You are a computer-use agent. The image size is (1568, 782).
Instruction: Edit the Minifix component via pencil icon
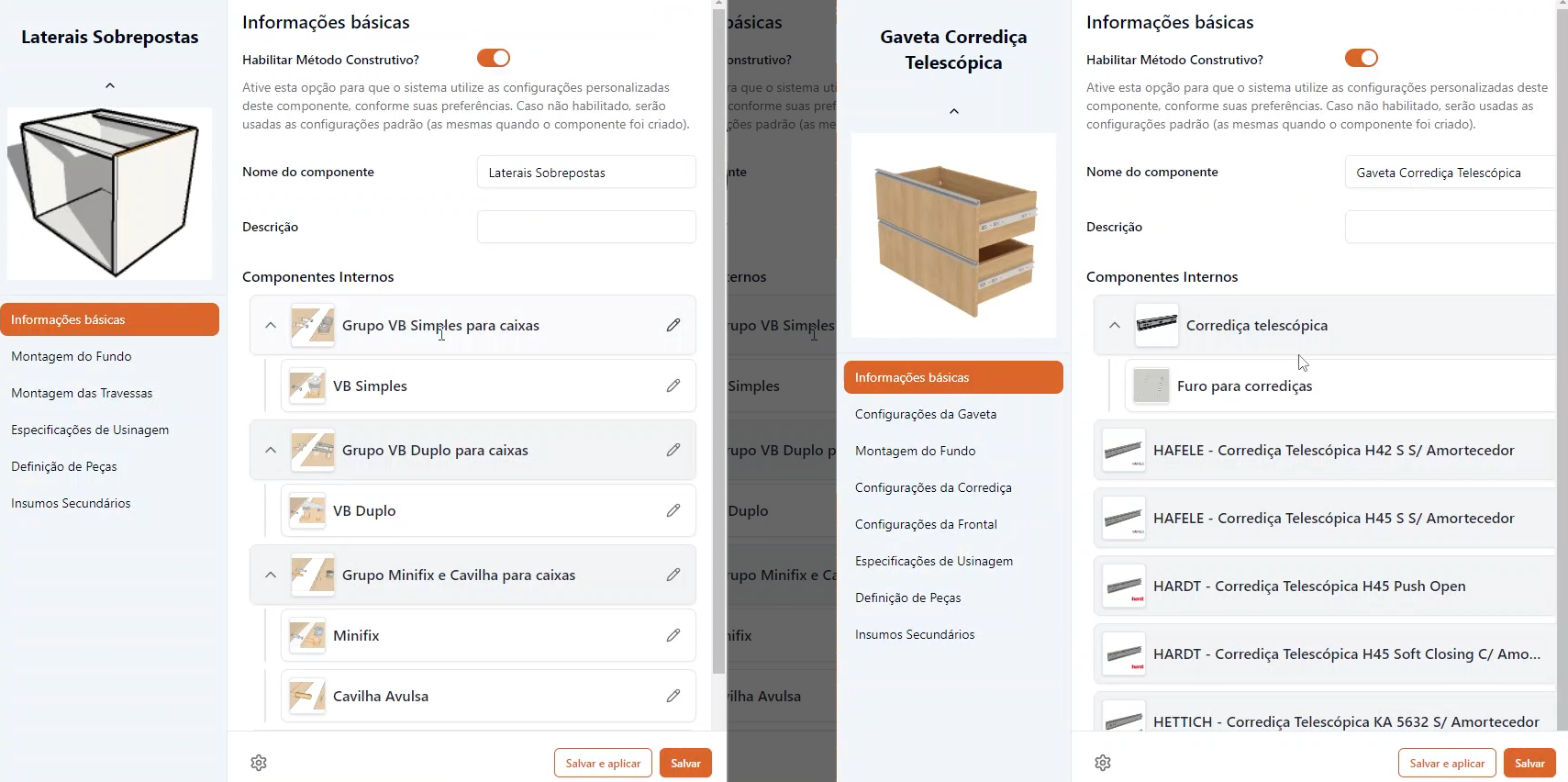pyautogui.click(x=673, y=635)
